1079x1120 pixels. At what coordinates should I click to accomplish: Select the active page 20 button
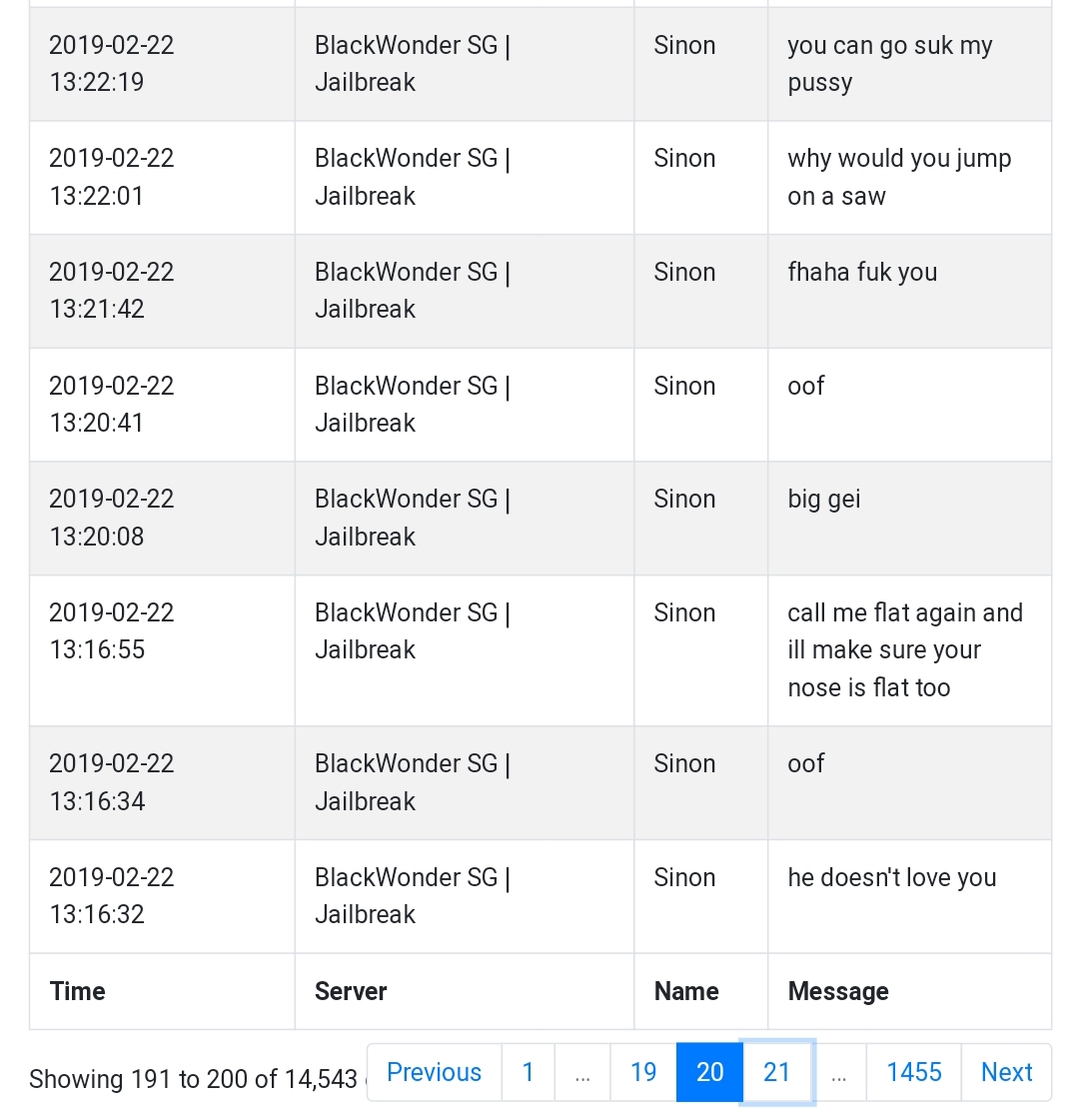(x=709, y=1072)
